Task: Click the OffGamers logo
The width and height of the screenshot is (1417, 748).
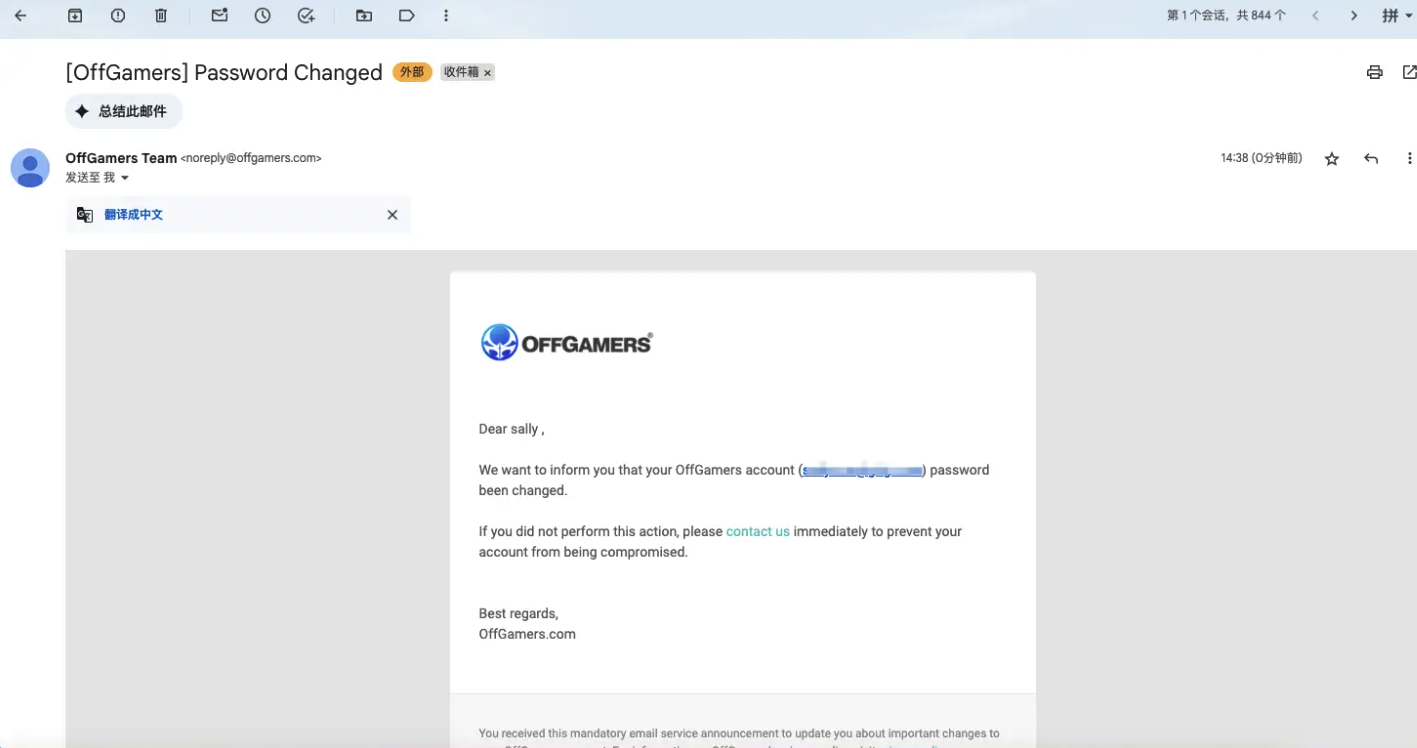Action: click(x=567, y=343)
